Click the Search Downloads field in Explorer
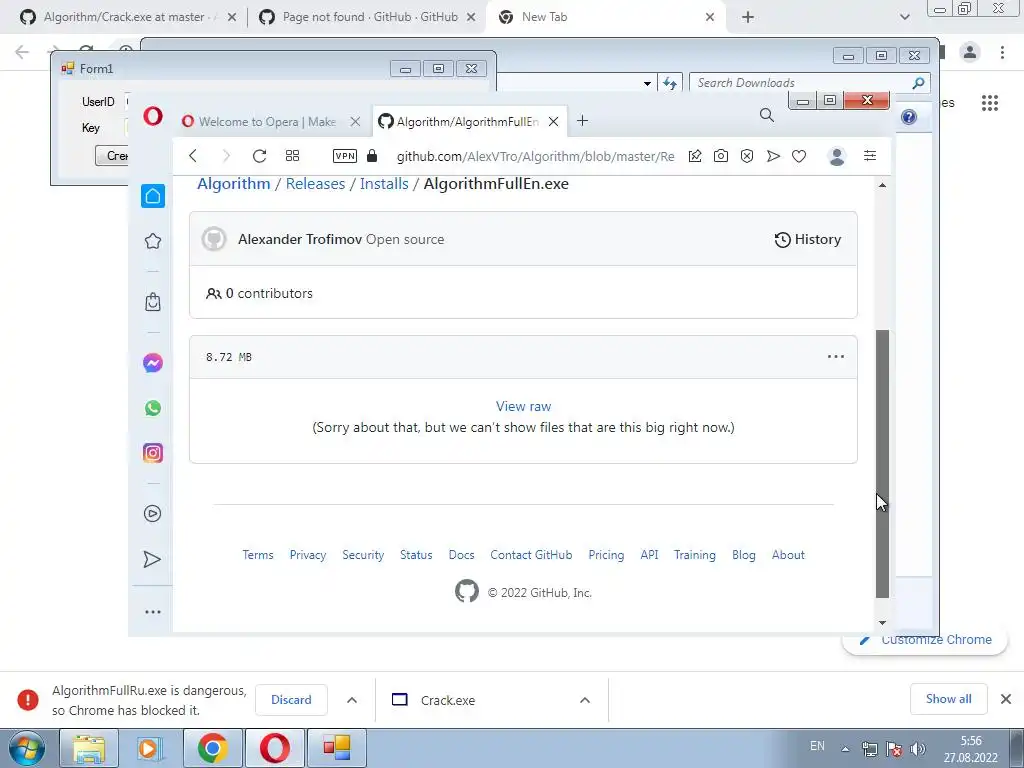Screen dimensions: 1024x768 point(810,83)
